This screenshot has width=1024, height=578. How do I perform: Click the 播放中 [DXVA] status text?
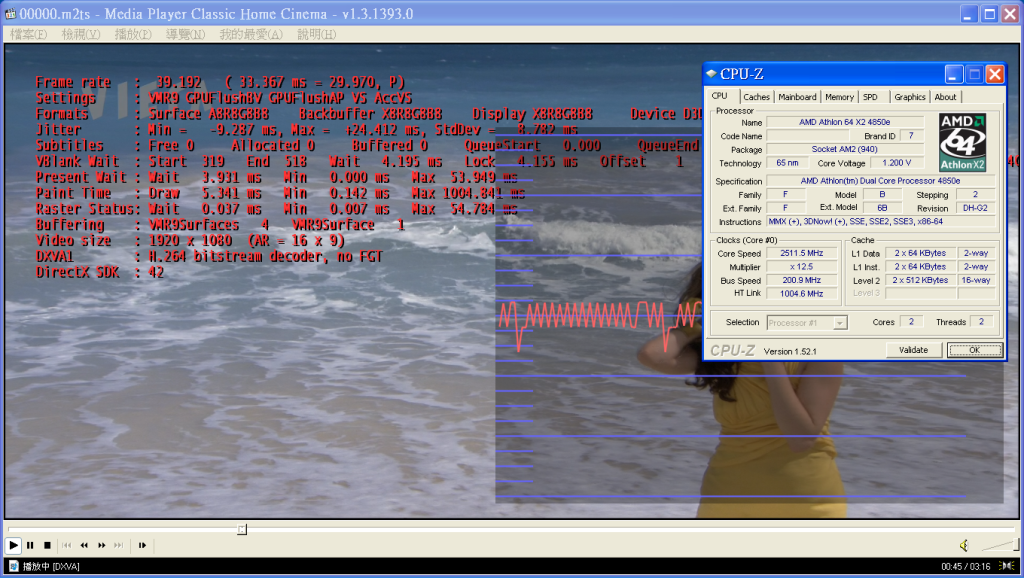click(51, 566)
